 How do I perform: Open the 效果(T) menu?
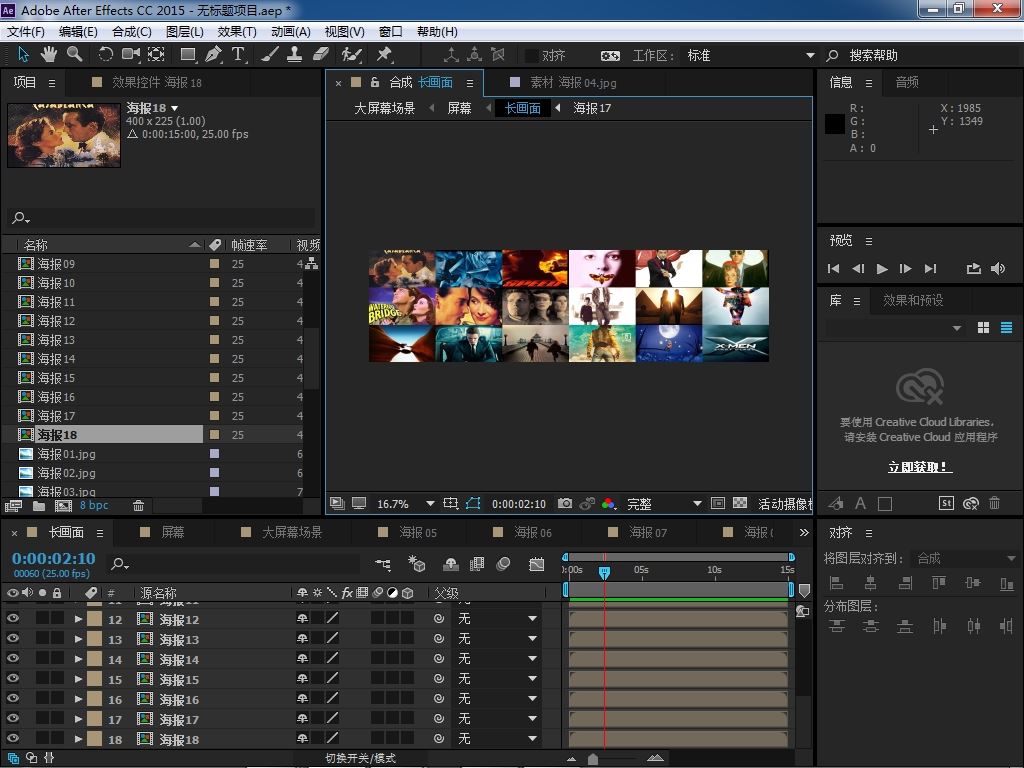(236, 31)
